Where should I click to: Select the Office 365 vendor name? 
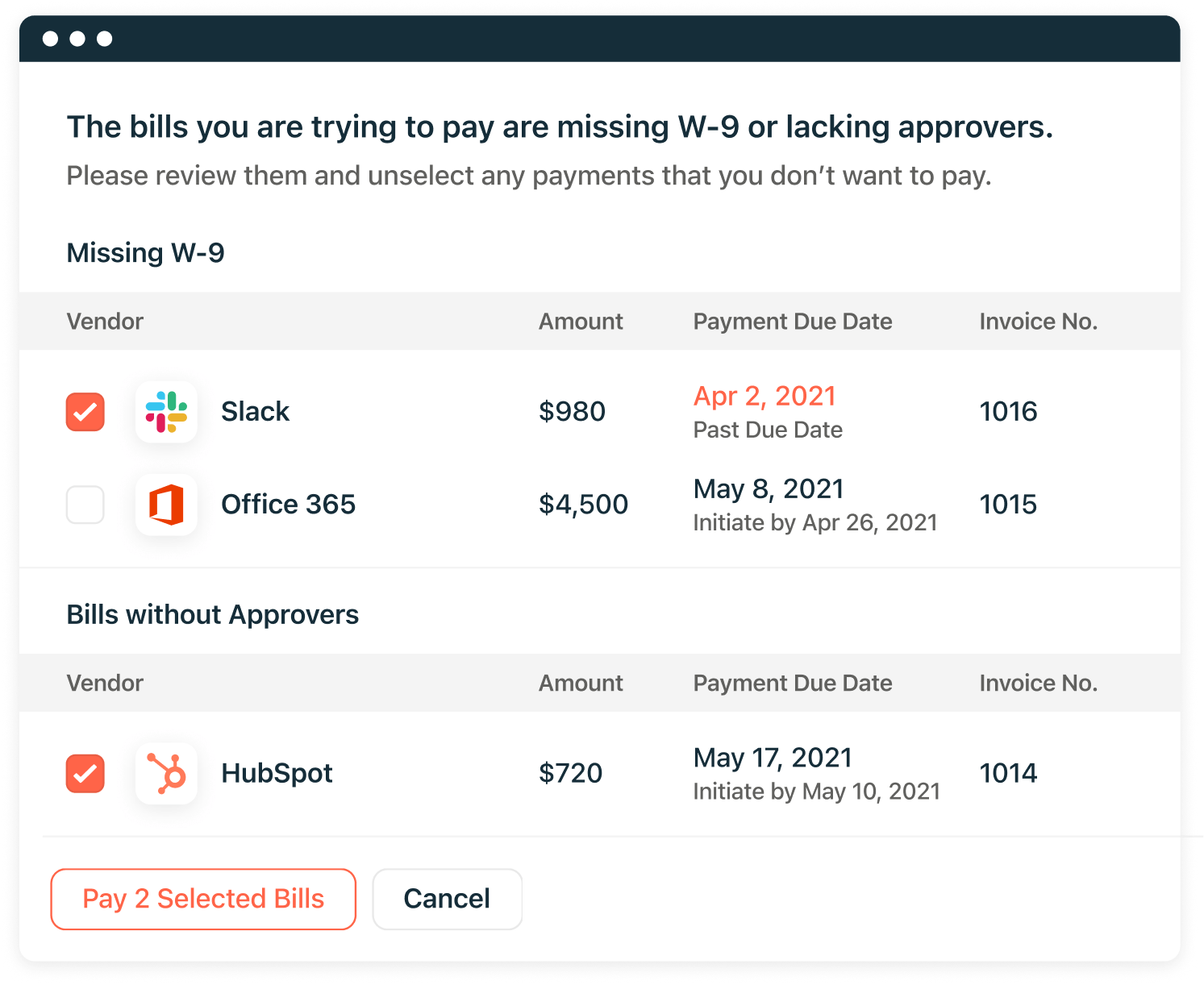(x=288, y=505)
